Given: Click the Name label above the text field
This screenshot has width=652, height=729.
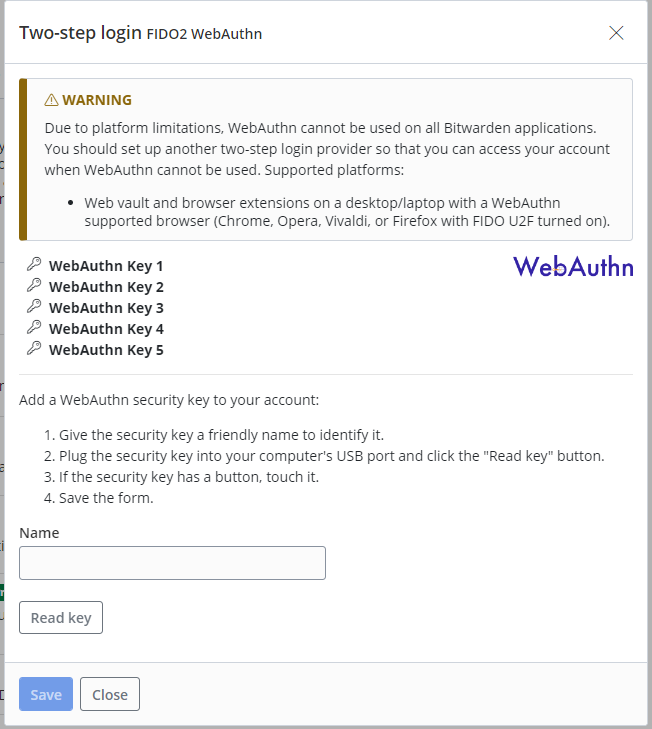Looking at the screenshot, I should (x=39, y=533).
